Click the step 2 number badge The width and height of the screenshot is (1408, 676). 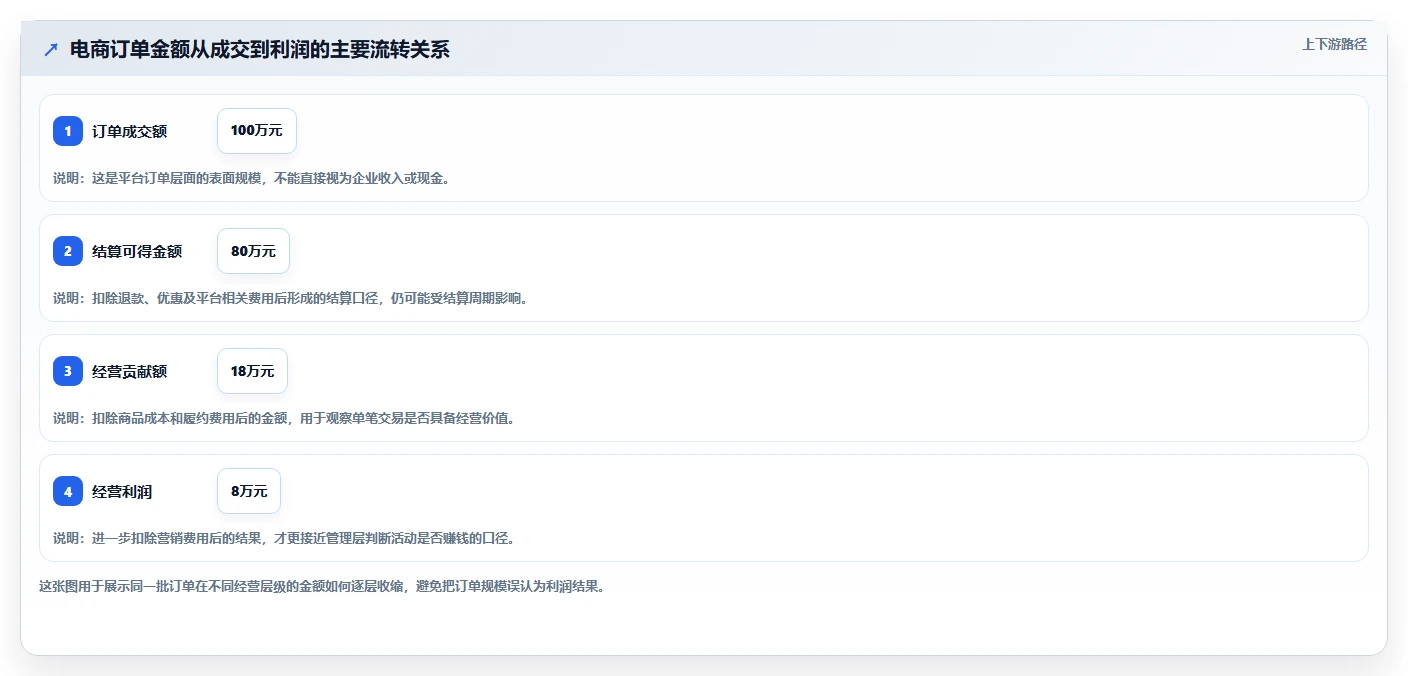click(68, 251)
